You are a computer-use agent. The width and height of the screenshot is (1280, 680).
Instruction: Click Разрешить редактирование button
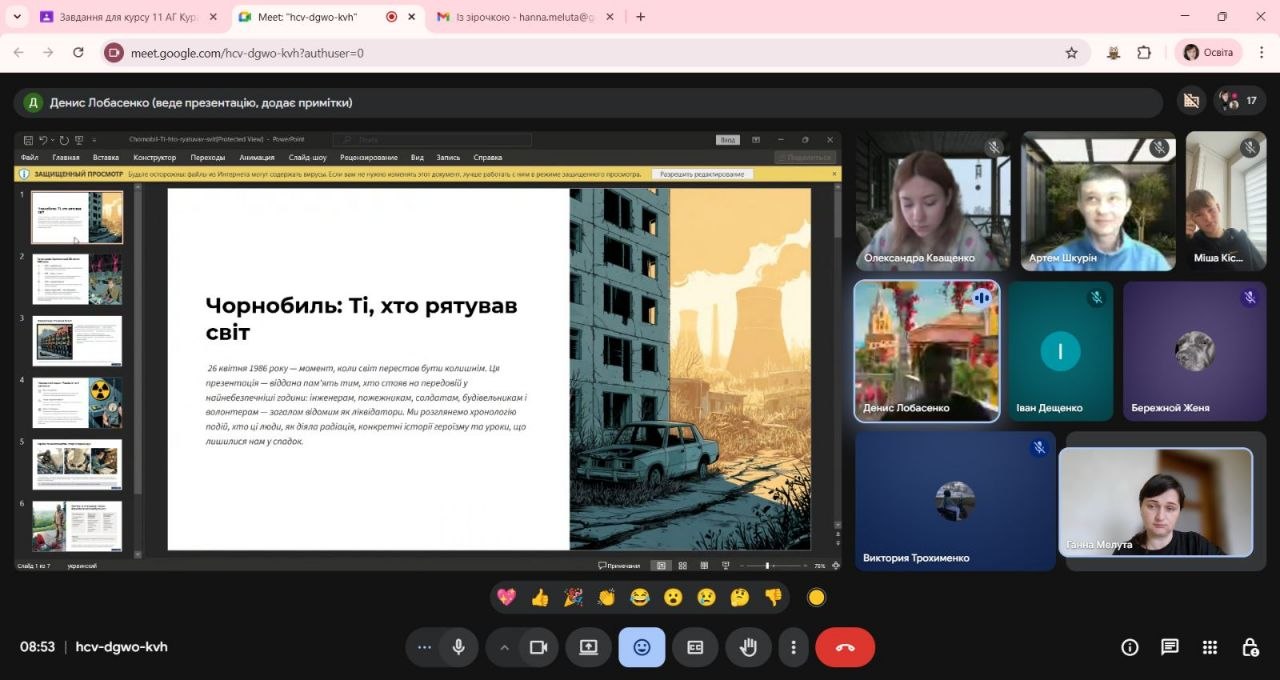702,174
